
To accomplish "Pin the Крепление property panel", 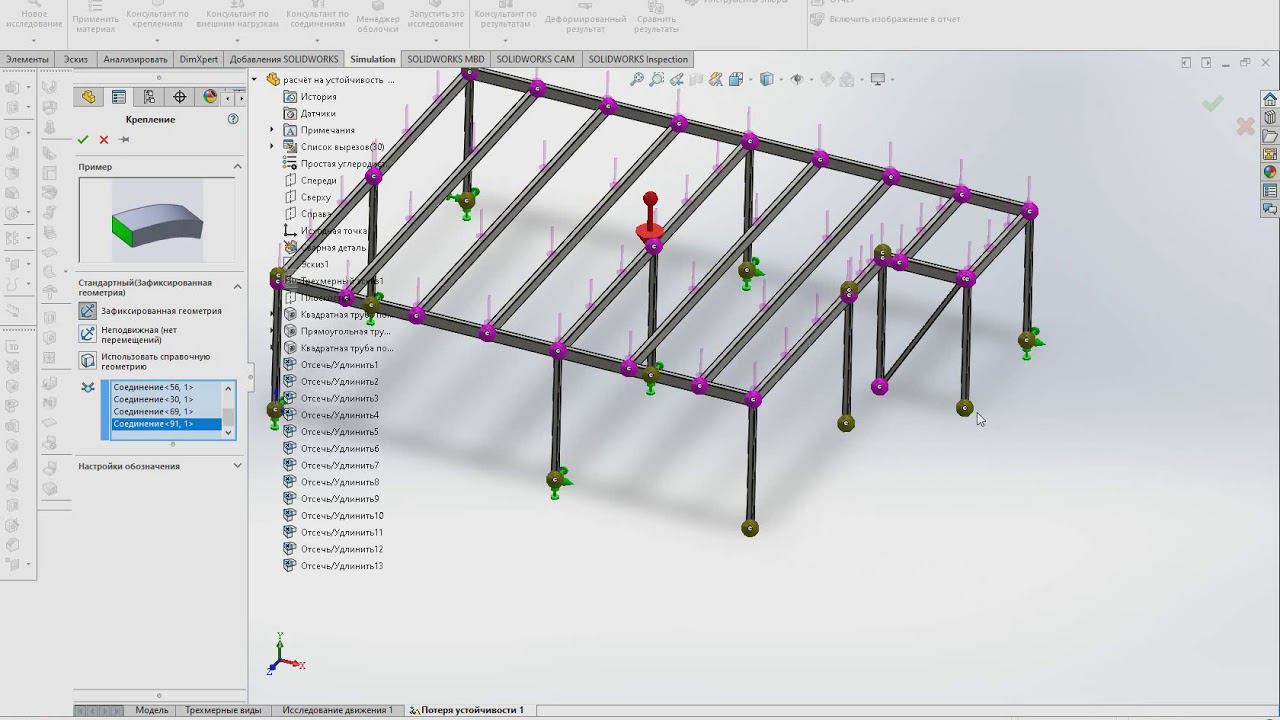I will tap(124, 140).
